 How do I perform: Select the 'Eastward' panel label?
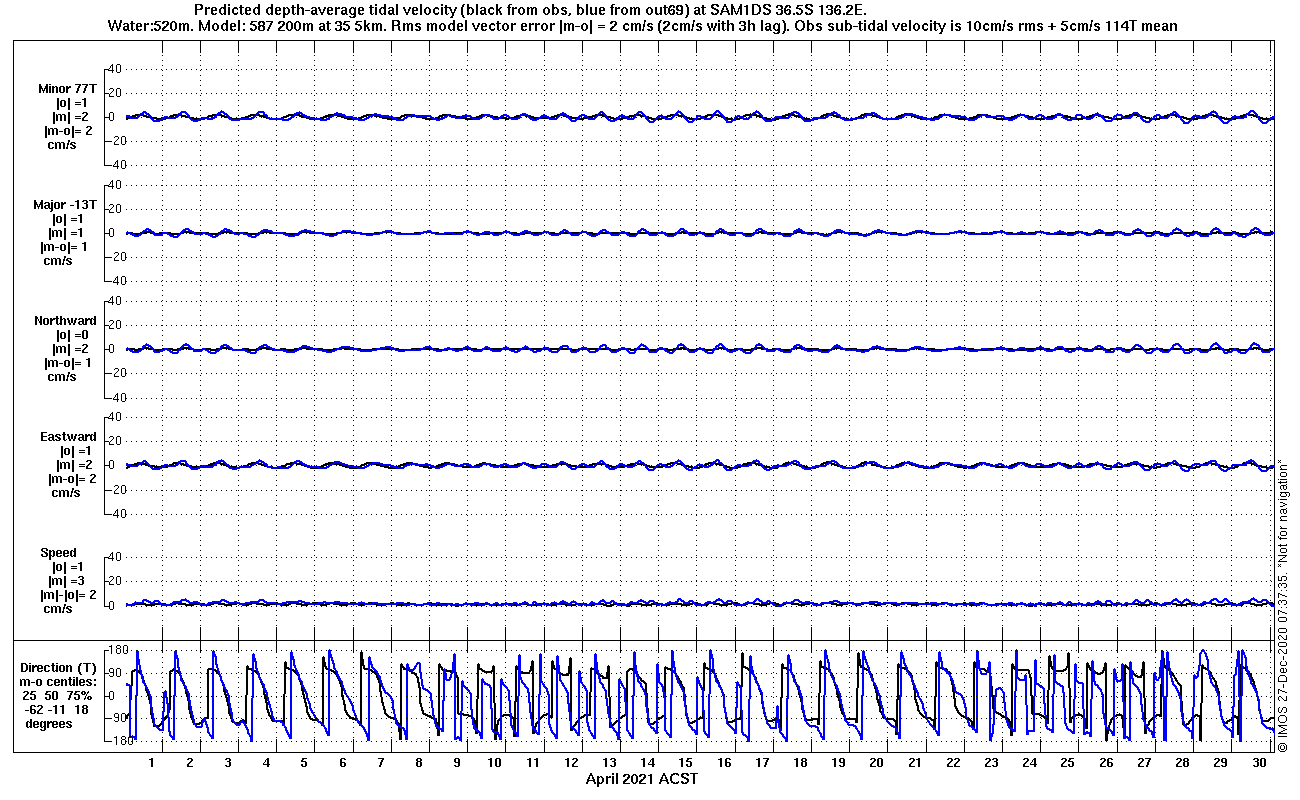pos(68,437)
